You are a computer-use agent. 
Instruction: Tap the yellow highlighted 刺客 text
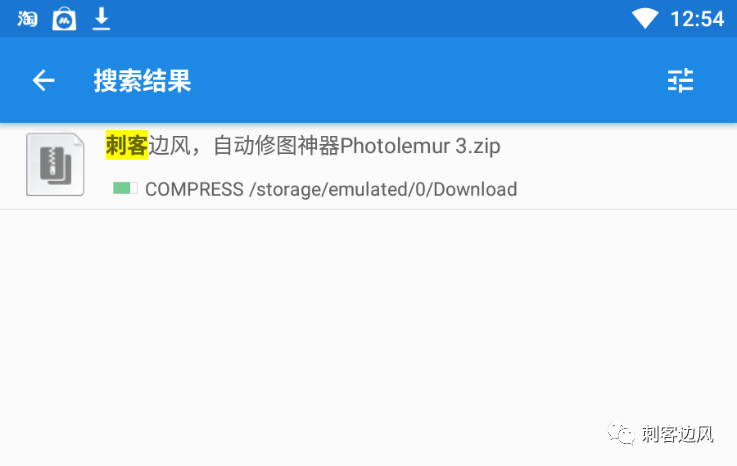126,145
